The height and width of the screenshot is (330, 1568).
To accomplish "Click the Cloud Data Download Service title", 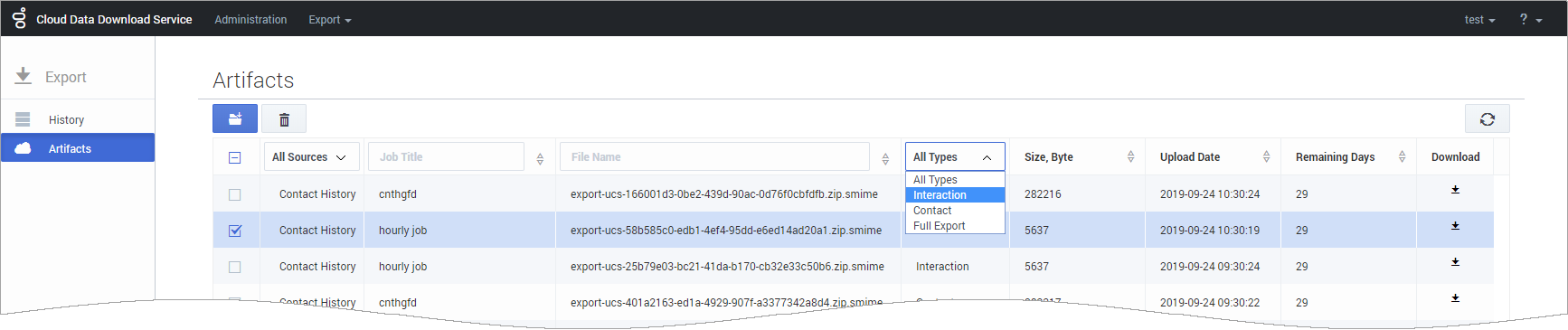I will pos(114,19).
